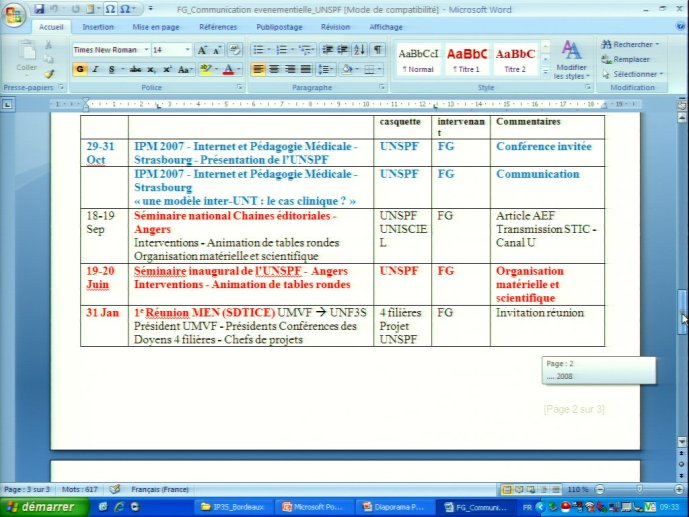Image resolution: width=689 pixels, height=517 pixels.
Task: Expand the styles gallery More arrow
Action: pyautogui.click(x=545, y=73)
